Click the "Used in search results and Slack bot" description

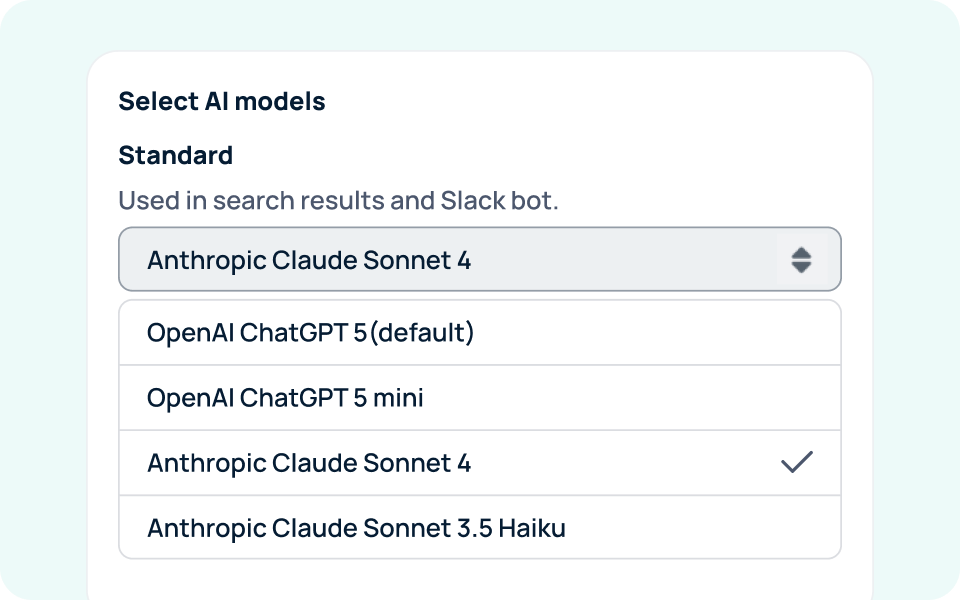[x=338, y=200]
